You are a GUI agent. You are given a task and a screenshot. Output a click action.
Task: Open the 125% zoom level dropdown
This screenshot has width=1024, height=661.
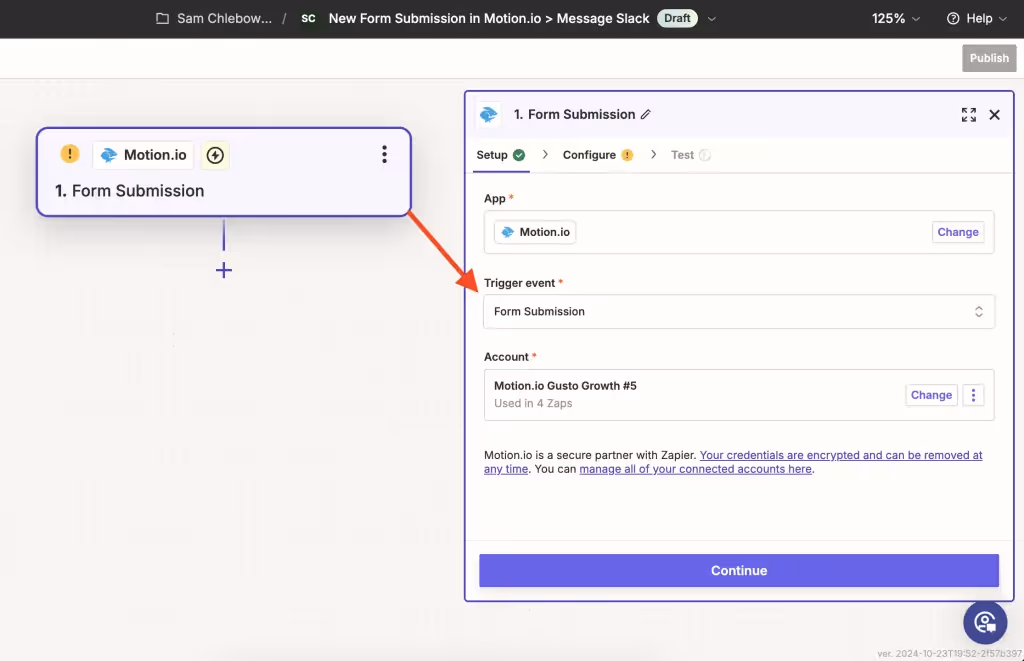coord(895,18)
